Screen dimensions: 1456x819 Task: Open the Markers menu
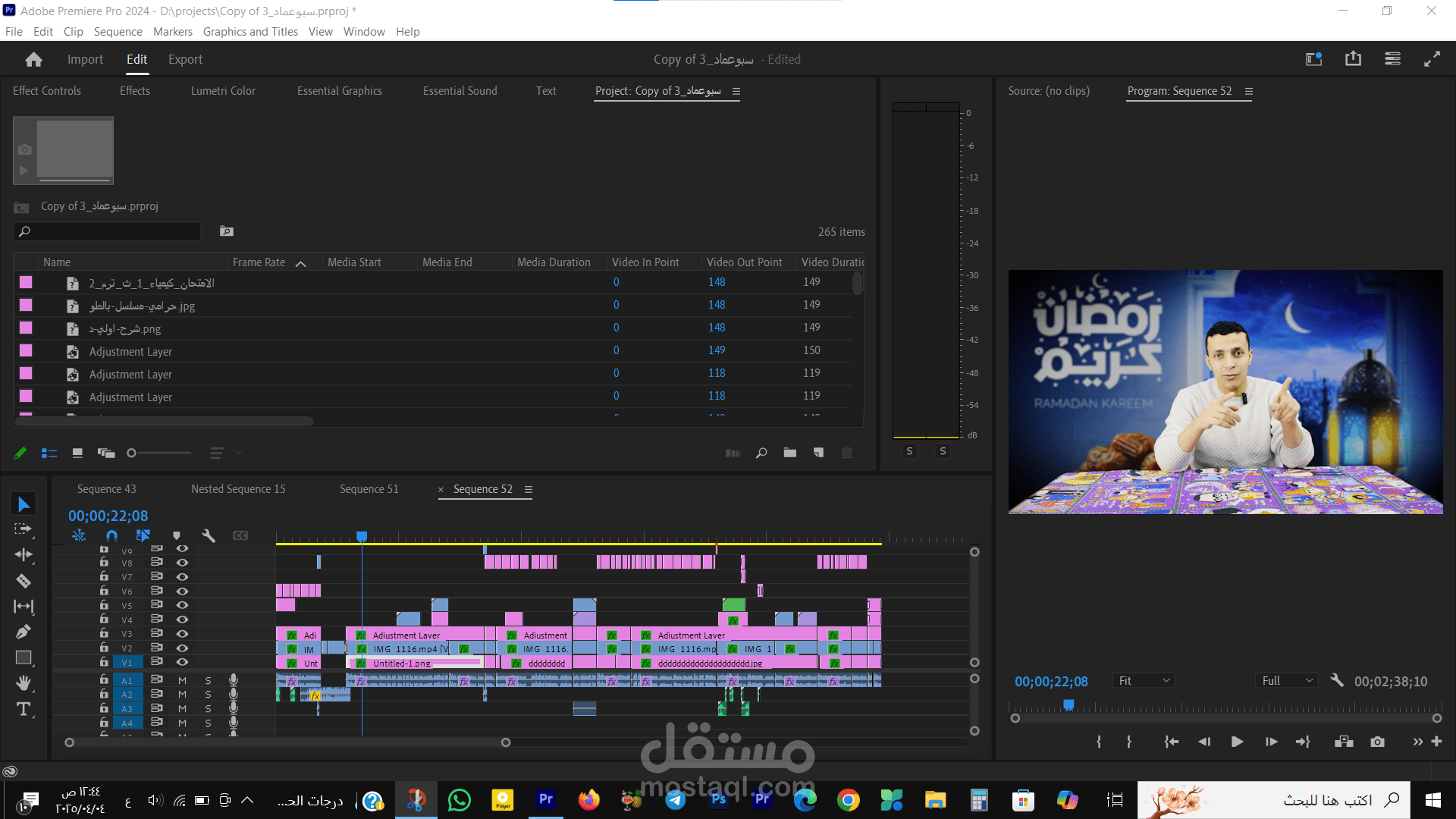(172, 31)
